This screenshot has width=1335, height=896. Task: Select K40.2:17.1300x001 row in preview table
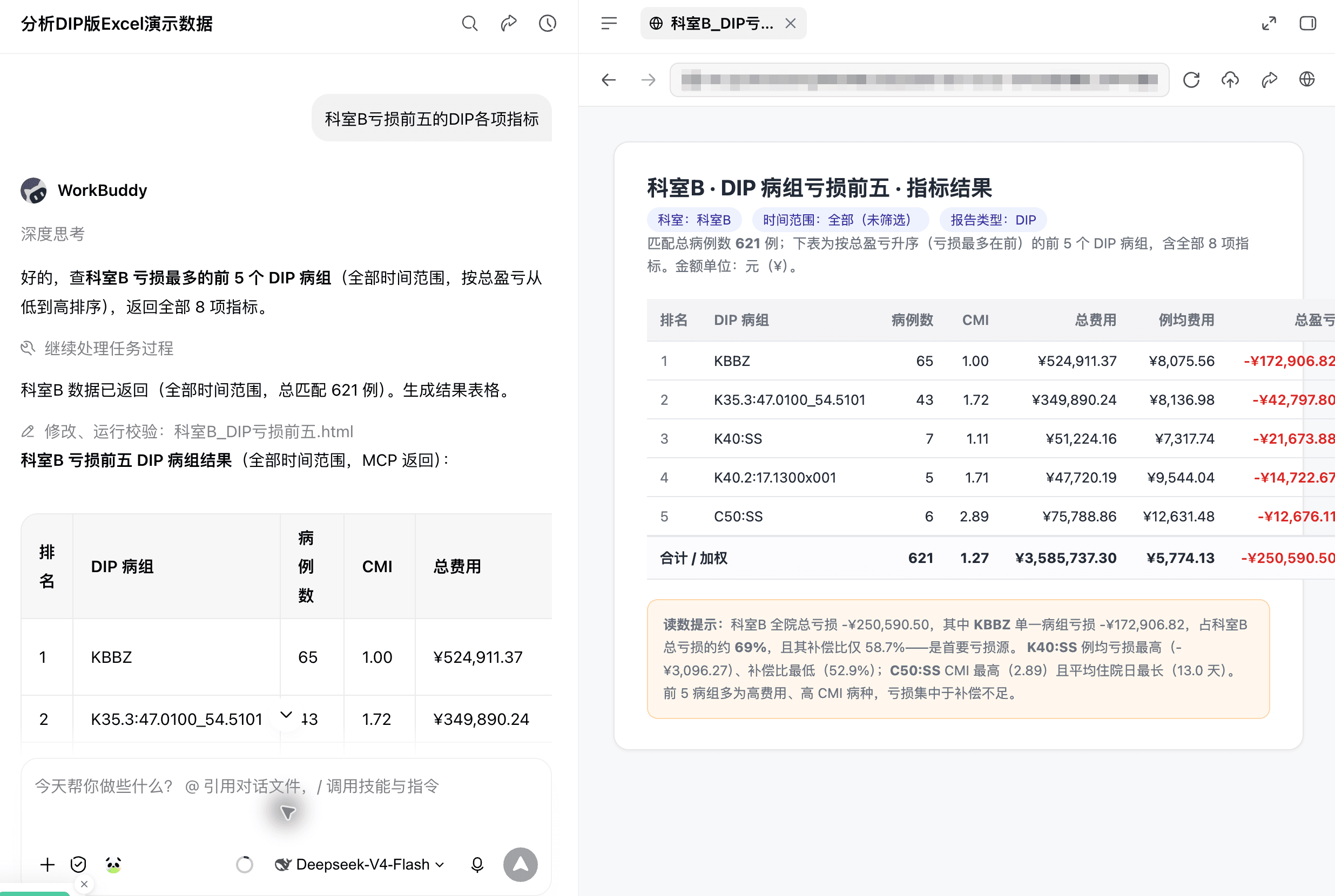[991, 478]
